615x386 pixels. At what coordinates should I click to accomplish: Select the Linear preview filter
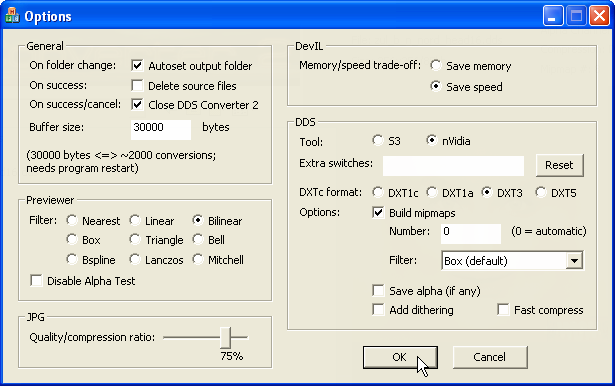pyautogui.click(x=135, y=220)
